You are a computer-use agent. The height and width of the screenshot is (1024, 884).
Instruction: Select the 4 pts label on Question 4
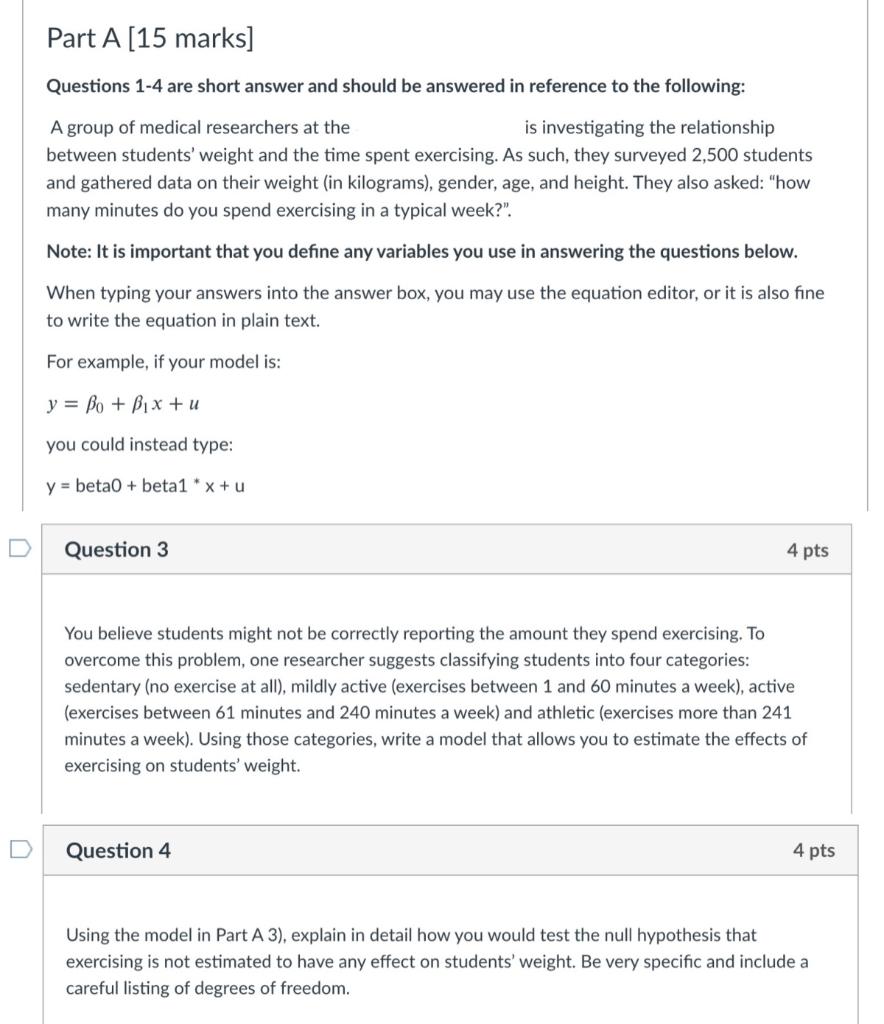tap(812, 851)
